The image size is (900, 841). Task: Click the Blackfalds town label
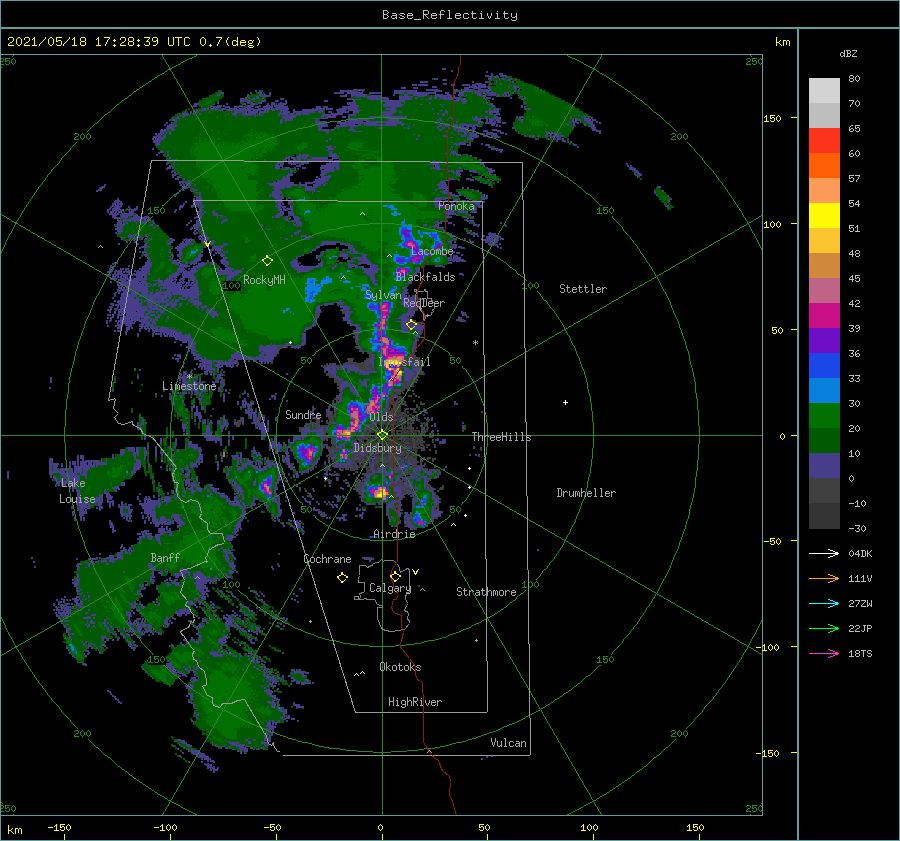pyautogui.click(x=425, y=277)
